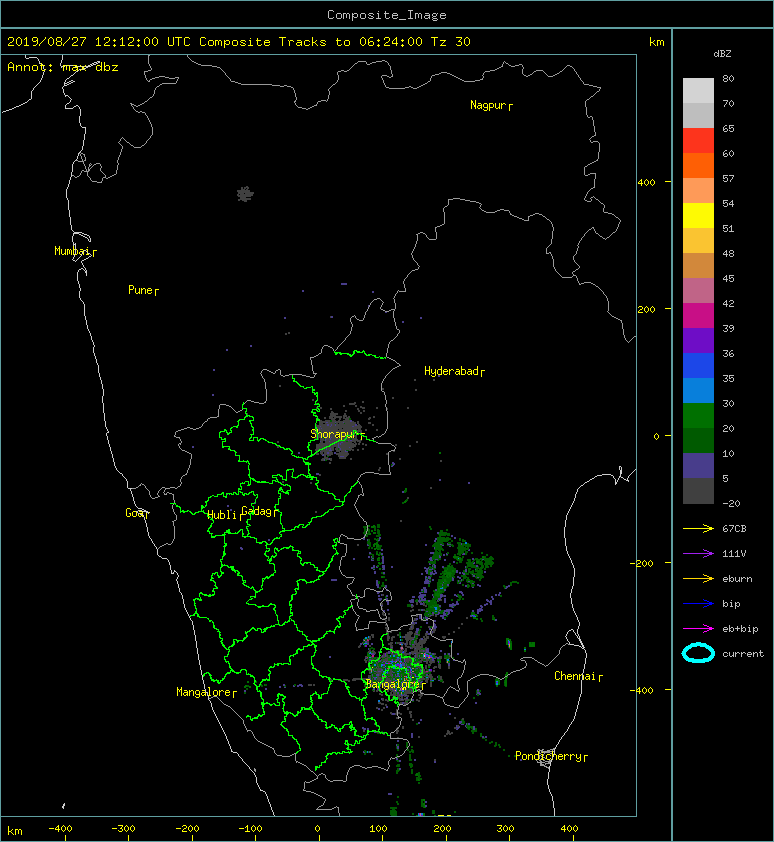Select the Shorapur radar site label
Screen dimensions: 774x842
tap(337, 434)
